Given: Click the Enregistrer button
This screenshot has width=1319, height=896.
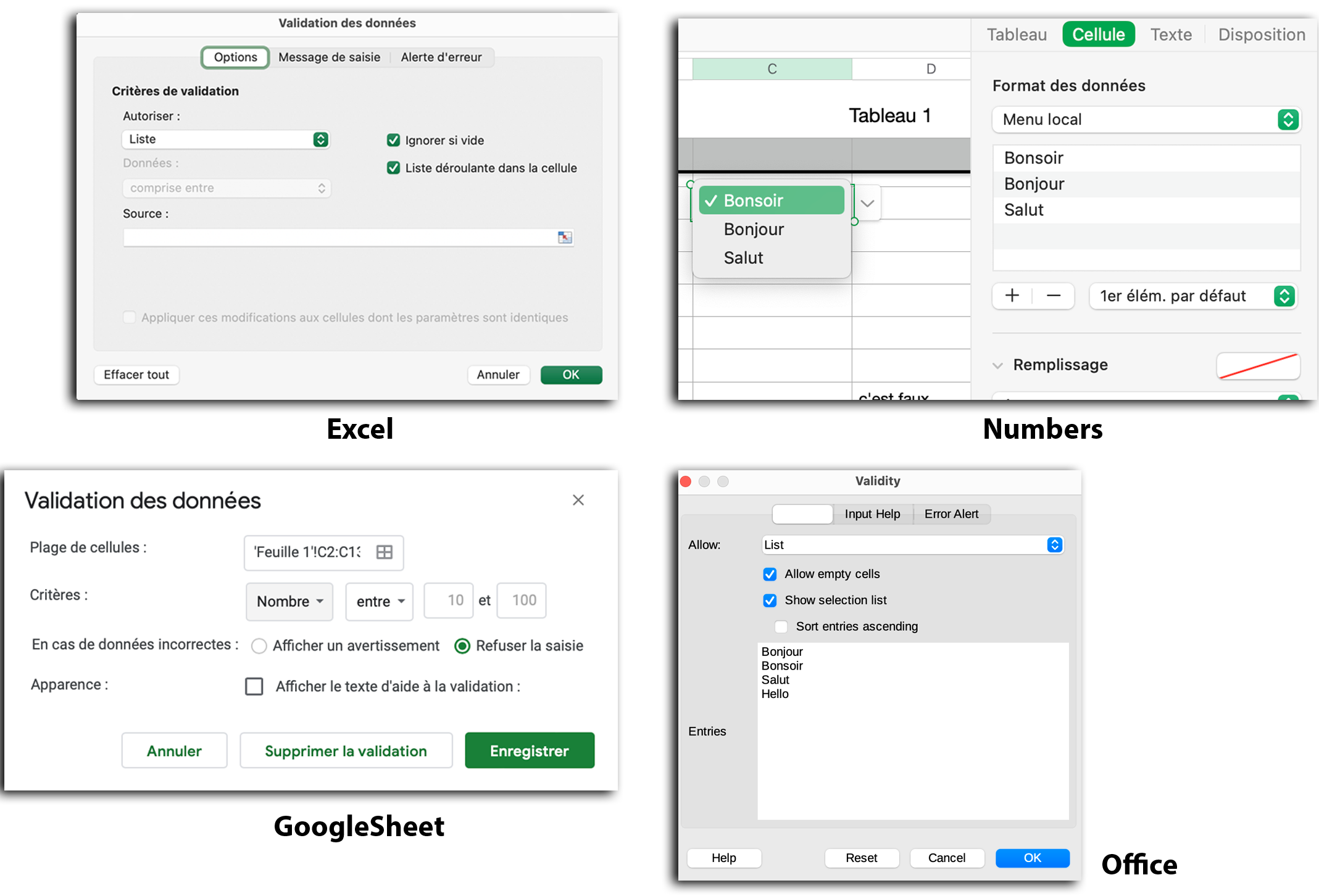Looking at the screenshot, I should pos(530,751).
